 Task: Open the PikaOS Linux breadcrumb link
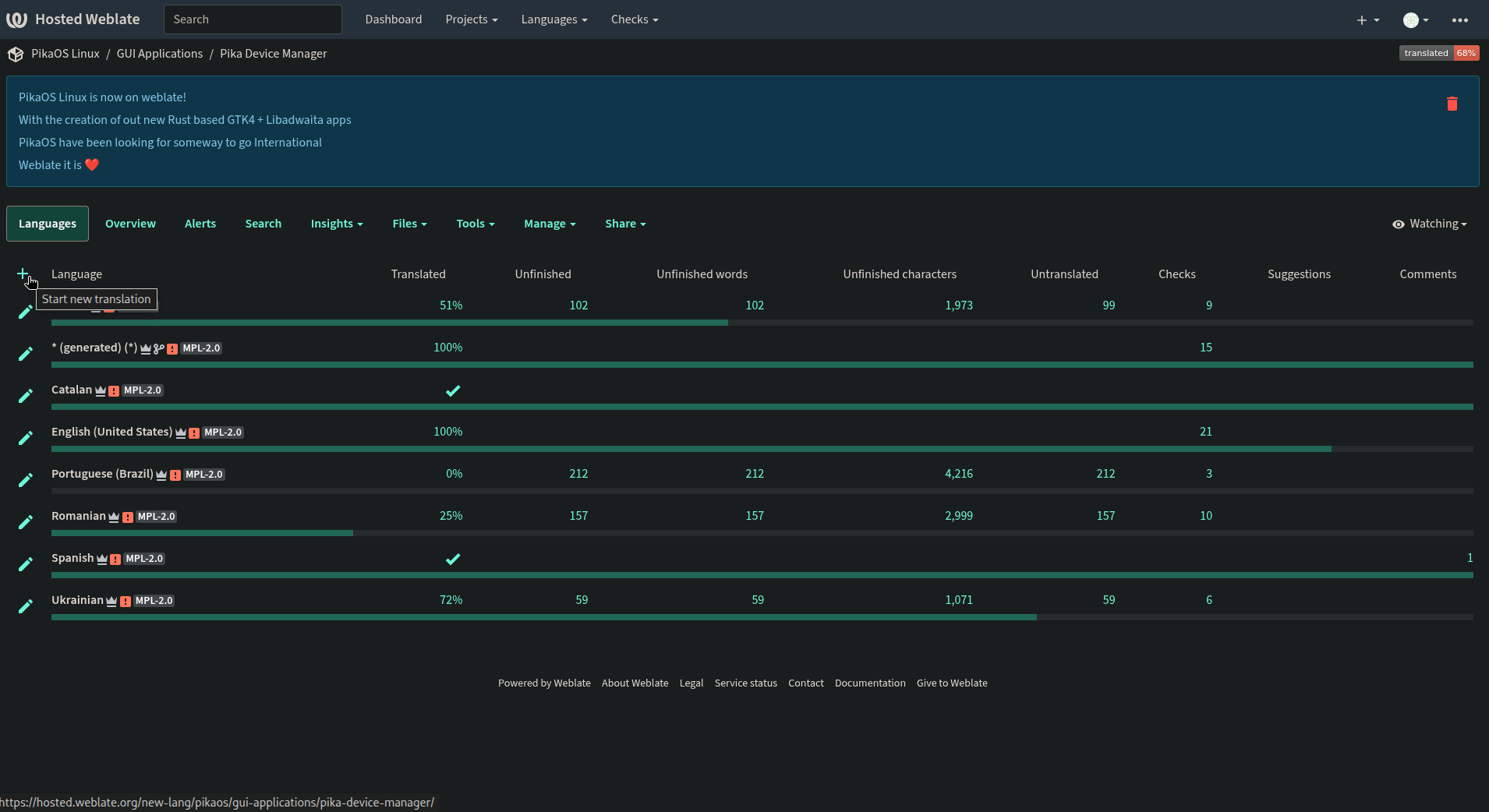coord(65,54)
